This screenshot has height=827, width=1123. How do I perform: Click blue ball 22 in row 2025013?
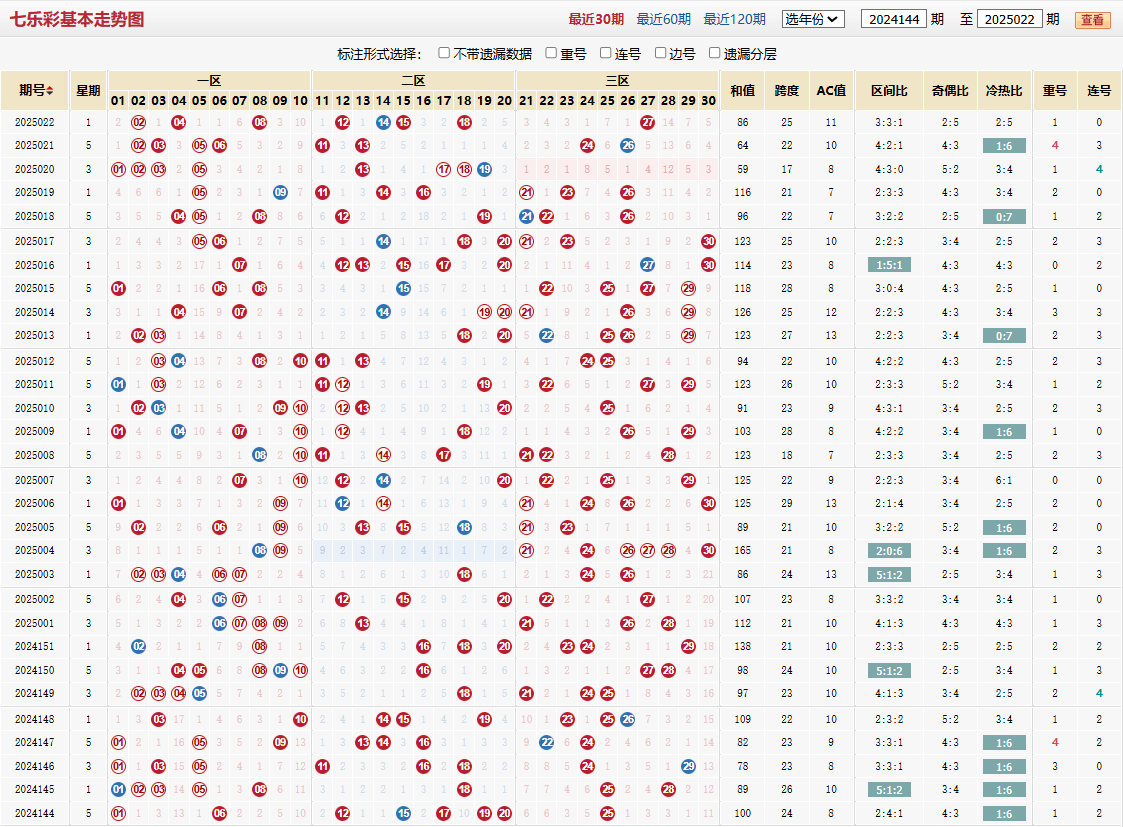pos(546,335)
